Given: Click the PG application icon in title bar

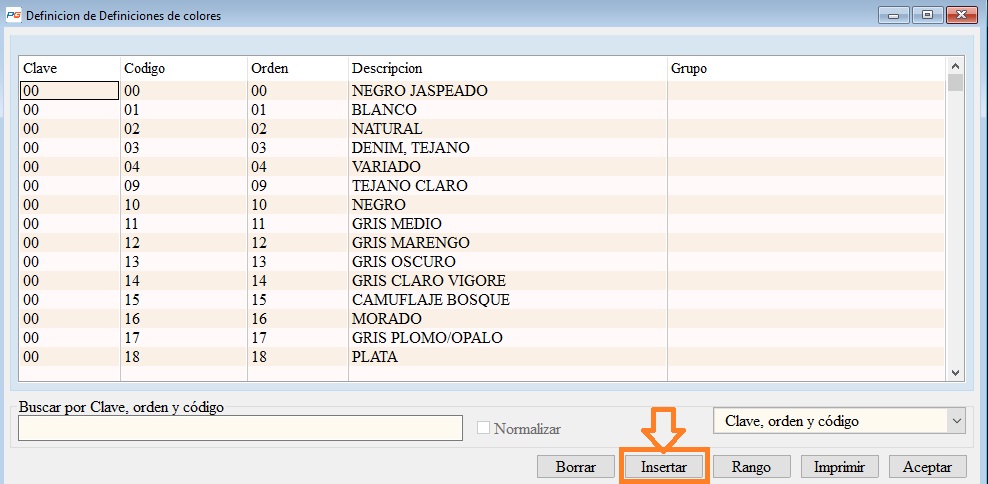Looking at the screenshot, I should coord(13,16).
